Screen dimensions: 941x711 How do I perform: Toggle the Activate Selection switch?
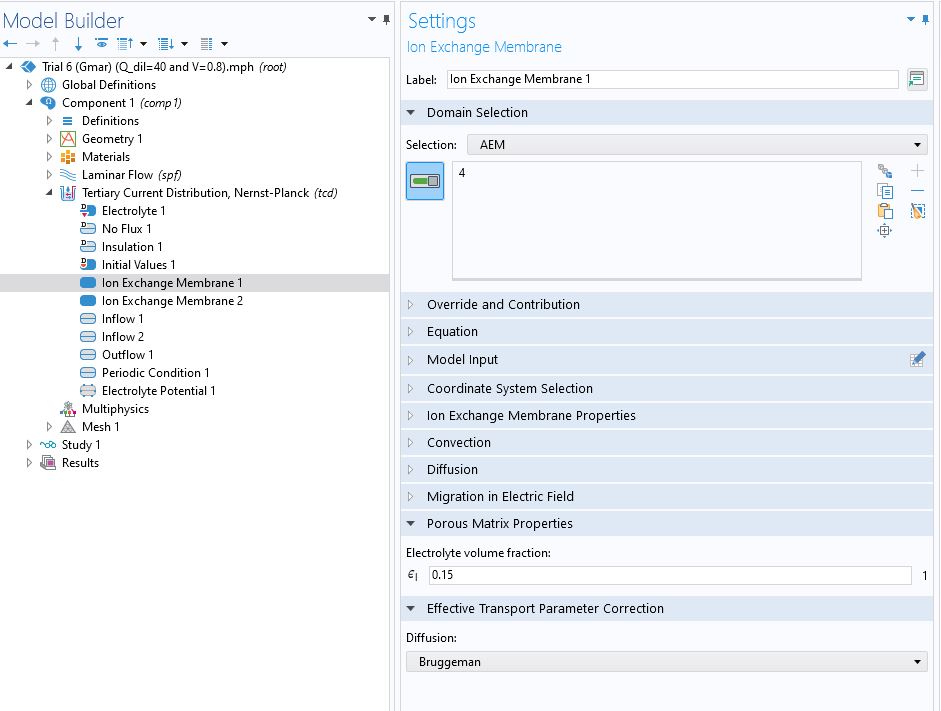click(425, 181)
